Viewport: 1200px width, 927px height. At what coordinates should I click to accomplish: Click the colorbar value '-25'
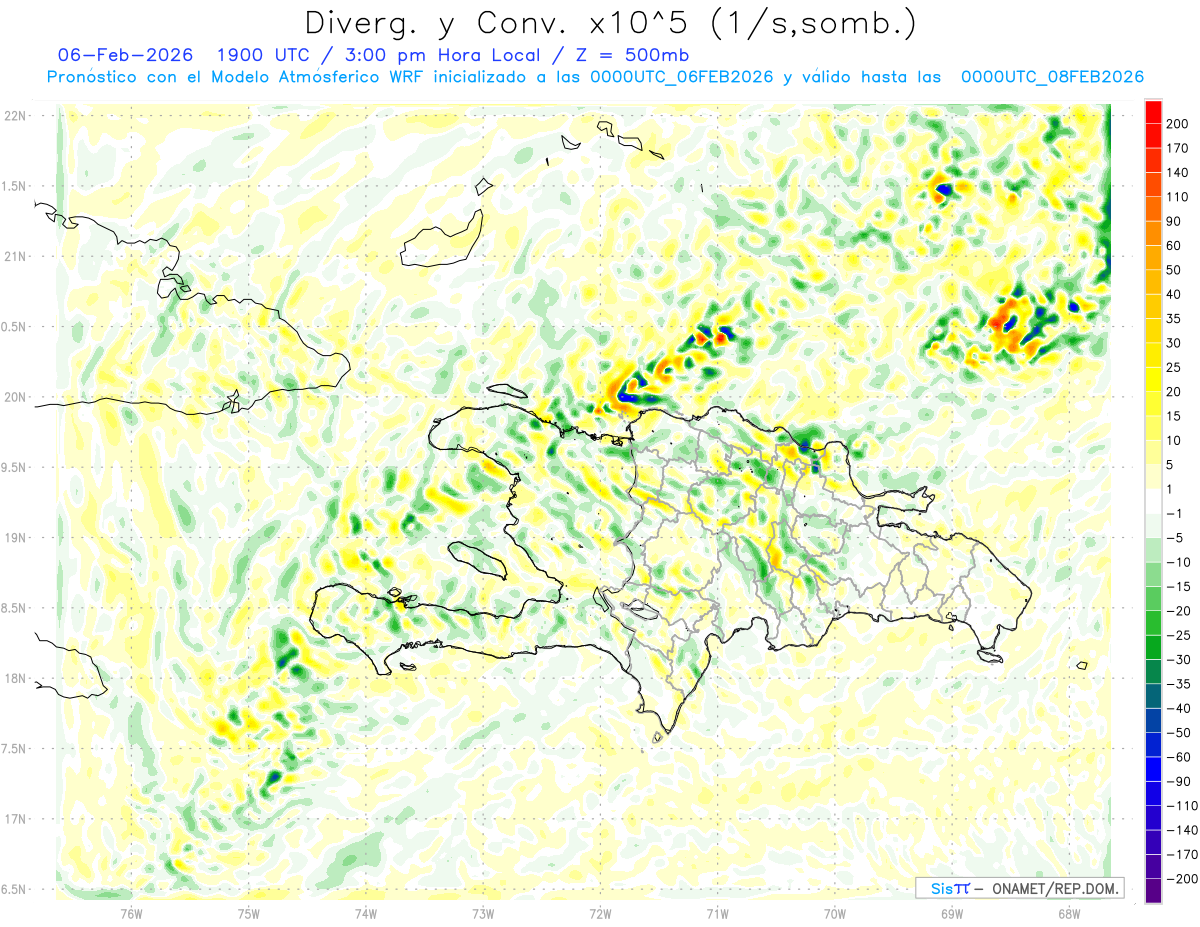click(x=1181, y=635)
